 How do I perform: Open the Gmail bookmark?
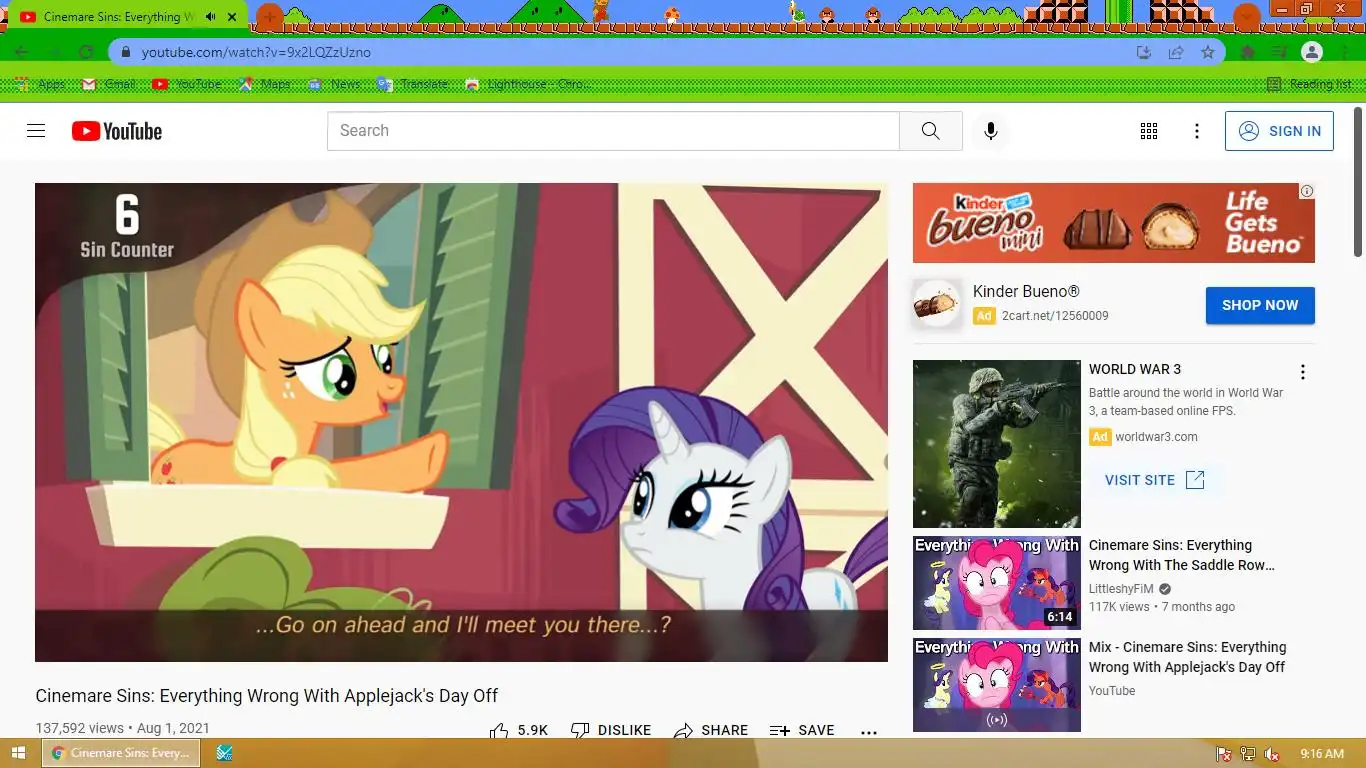click(108, 84)
